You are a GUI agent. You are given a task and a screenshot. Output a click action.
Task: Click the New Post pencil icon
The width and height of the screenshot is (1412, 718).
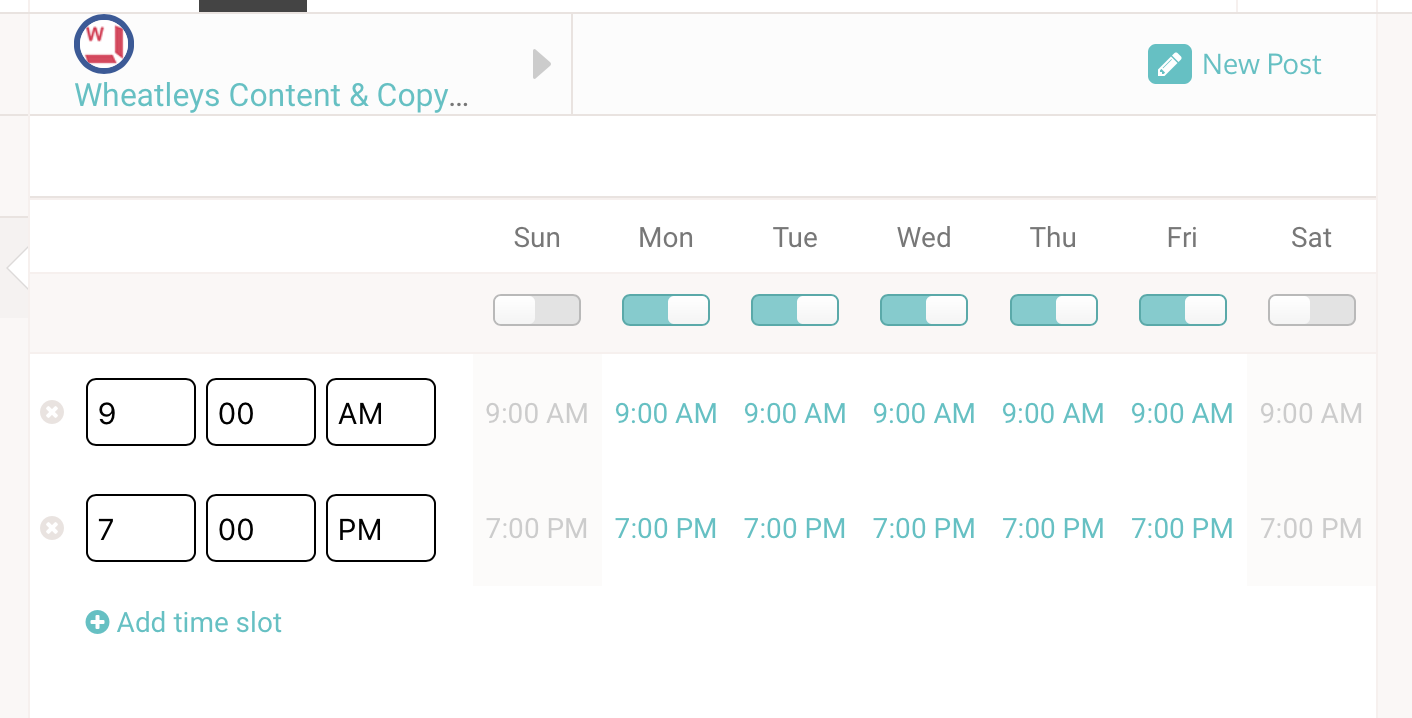tap(1169, 64)
